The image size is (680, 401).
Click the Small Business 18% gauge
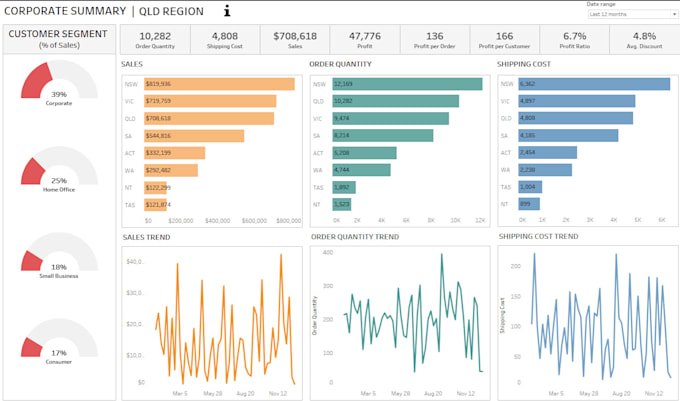pyautogui.click(x=59, y=256)
